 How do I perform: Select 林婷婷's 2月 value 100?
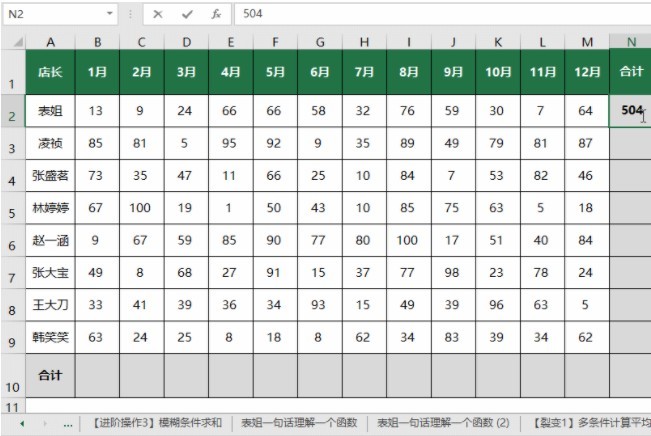(x=142, y=208)
